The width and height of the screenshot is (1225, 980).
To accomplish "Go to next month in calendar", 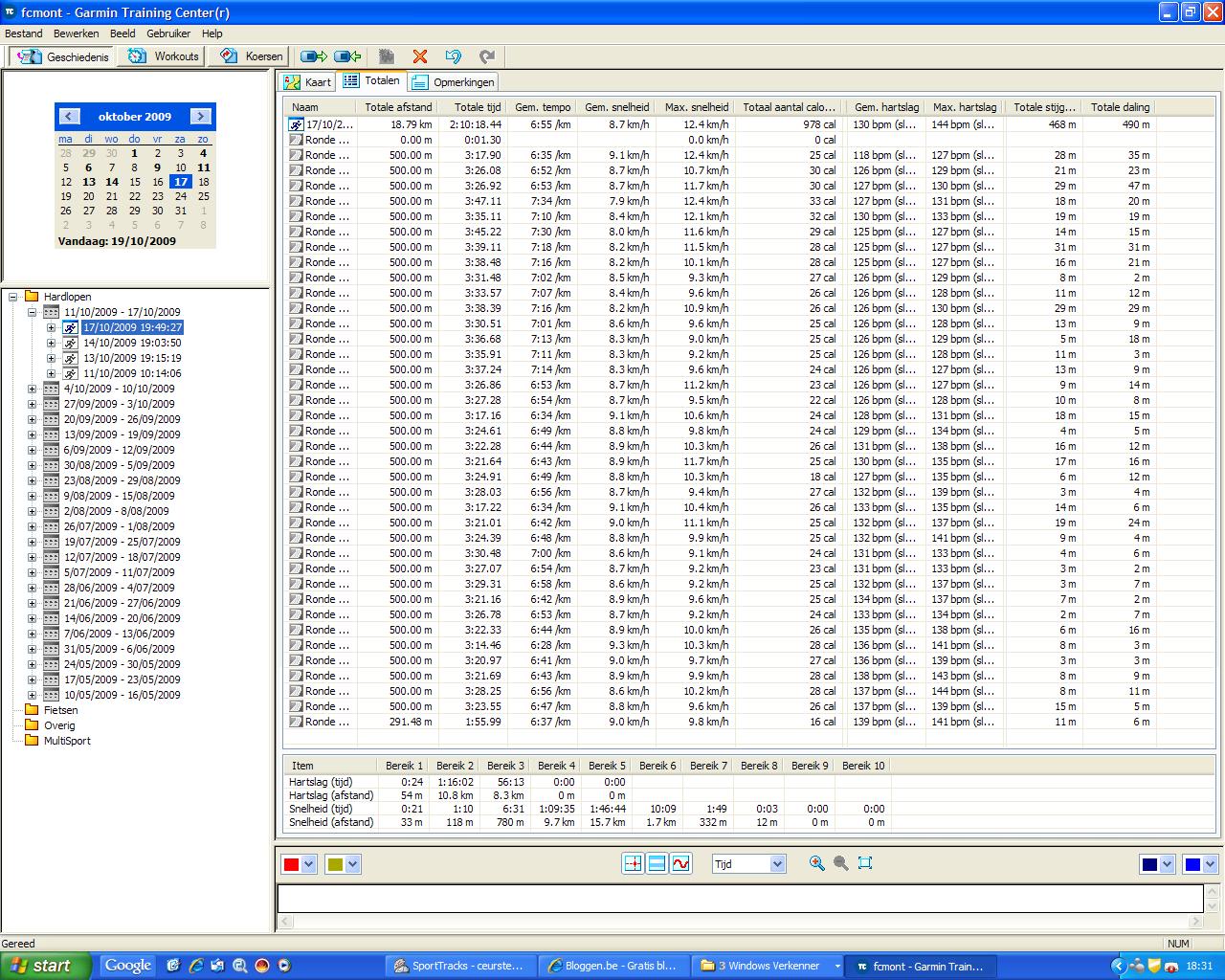I will tap(200, 116).
